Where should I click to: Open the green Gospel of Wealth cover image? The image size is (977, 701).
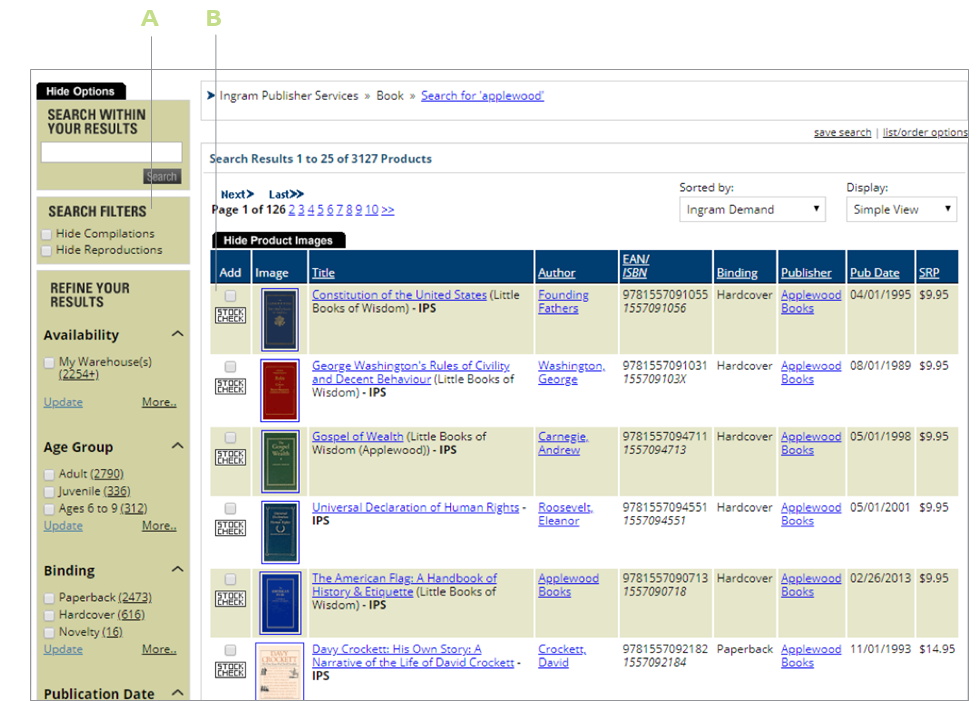click(x=280, y=461)
